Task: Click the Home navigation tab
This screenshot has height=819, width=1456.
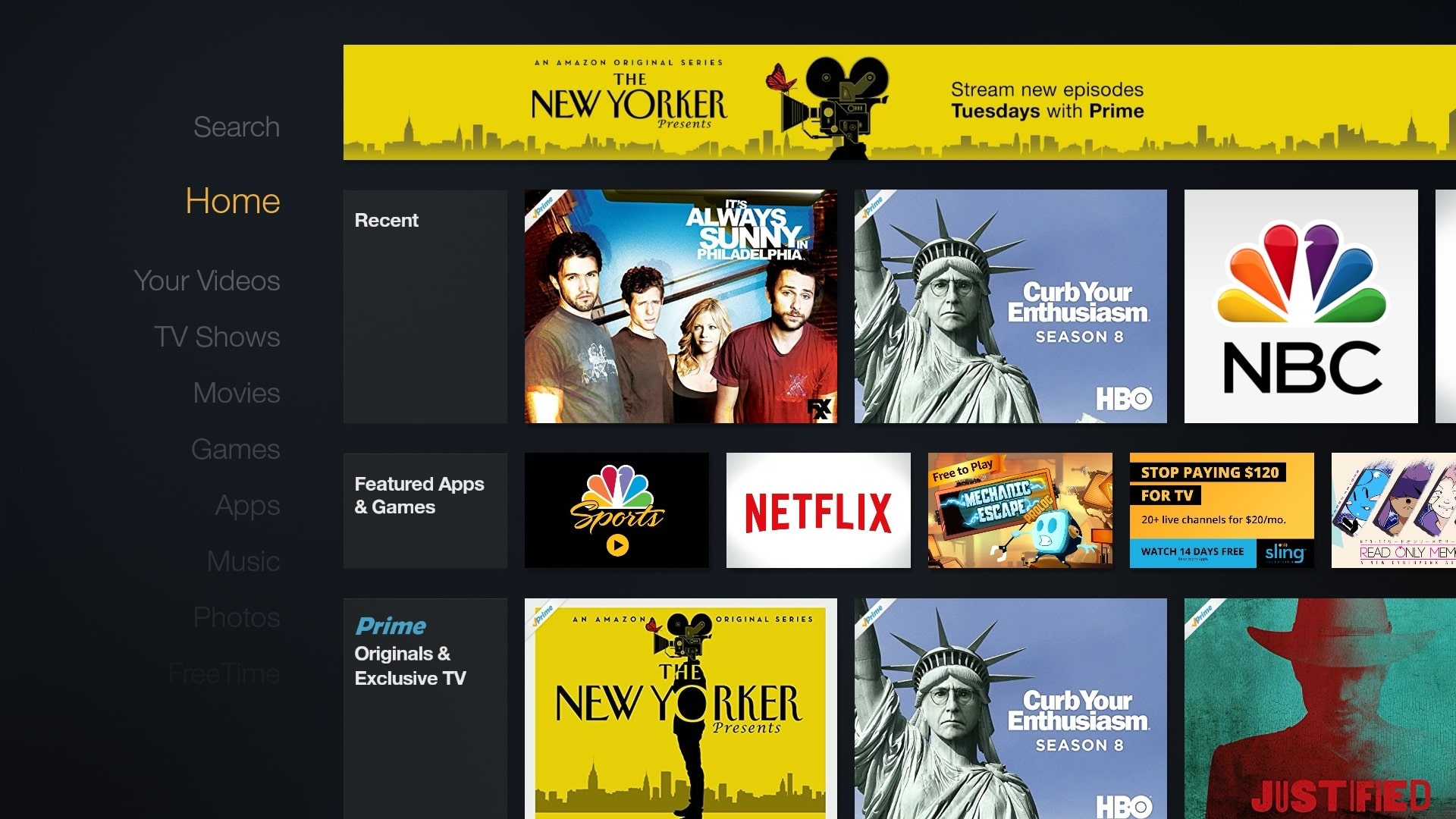Action: pyautogui.click(x=232, y=200)
